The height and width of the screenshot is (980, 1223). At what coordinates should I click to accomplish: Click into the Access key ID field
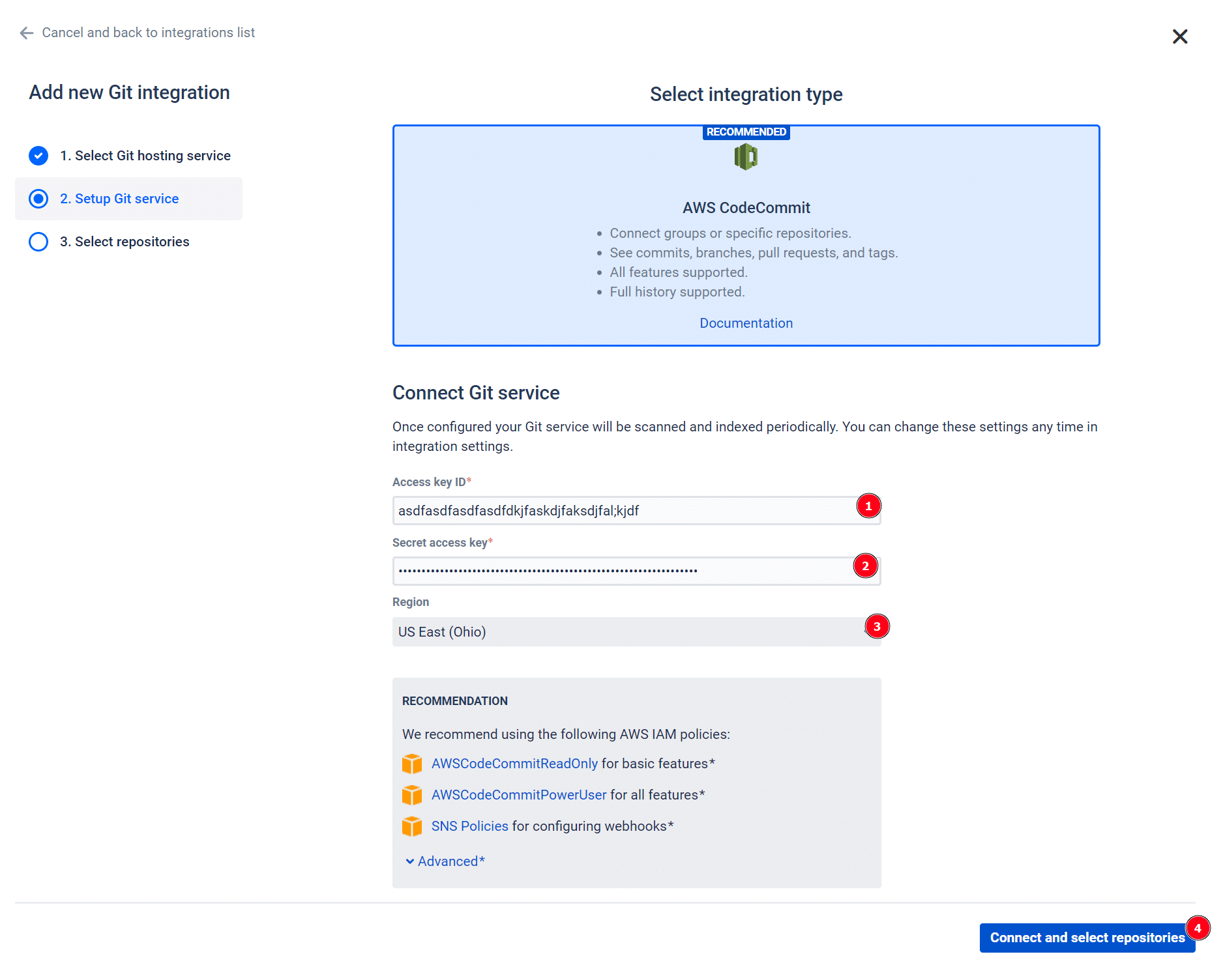tap(636, 511)
